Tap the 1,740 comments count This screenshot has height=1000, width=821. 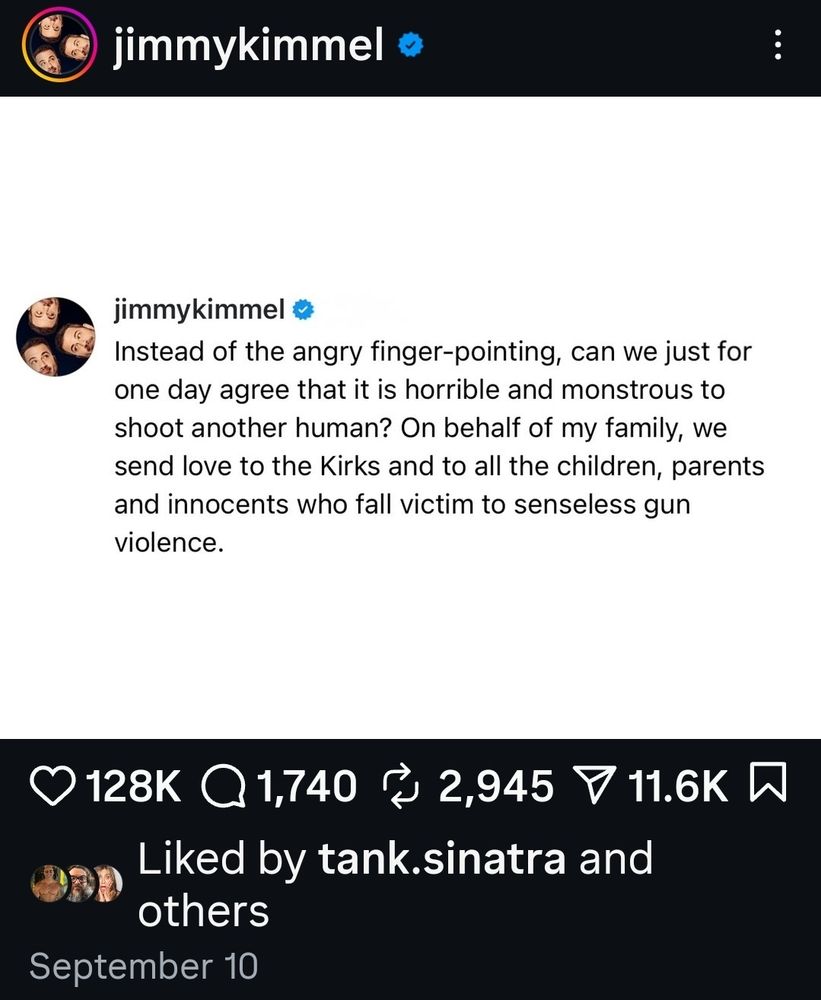pos(307,786)
